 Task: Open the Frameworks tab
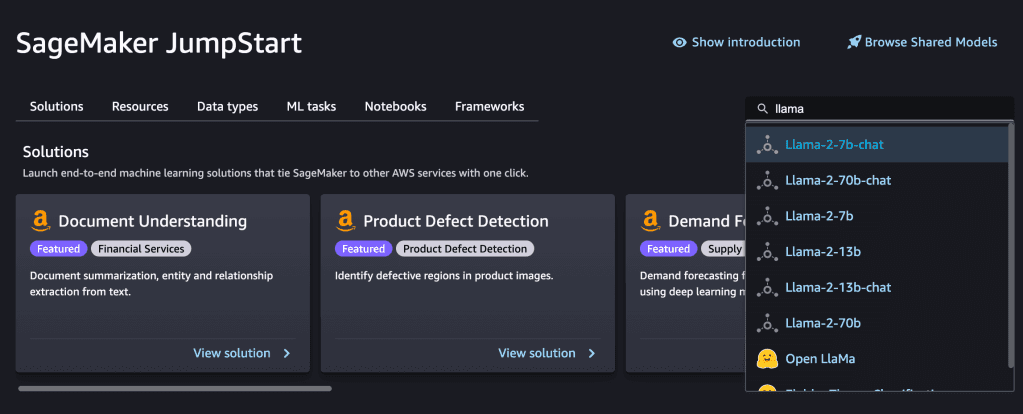(489, 106)
